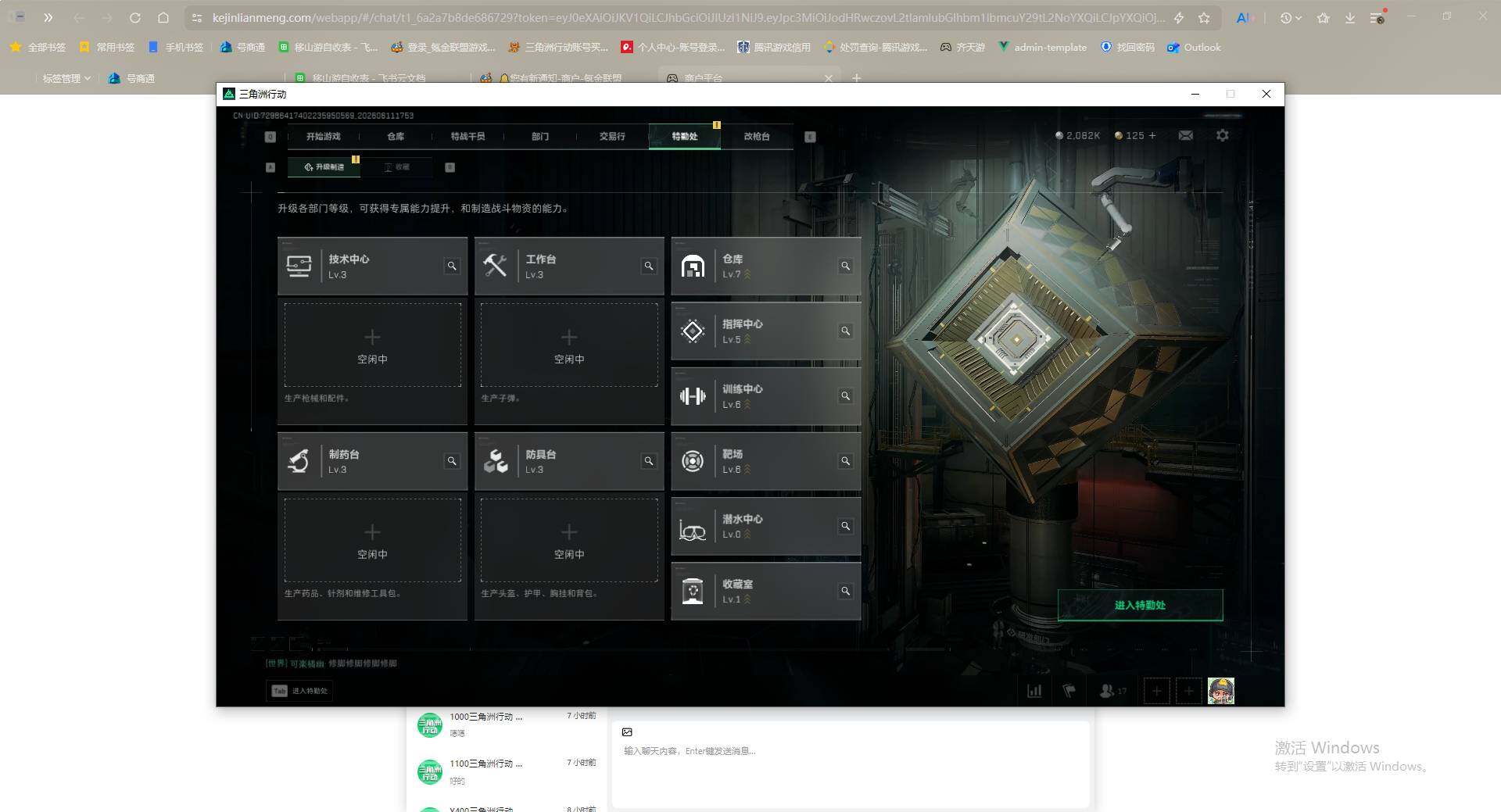Start production in idle slot under 工作台
Screen dimensions: 1501x812
[569, 345]
